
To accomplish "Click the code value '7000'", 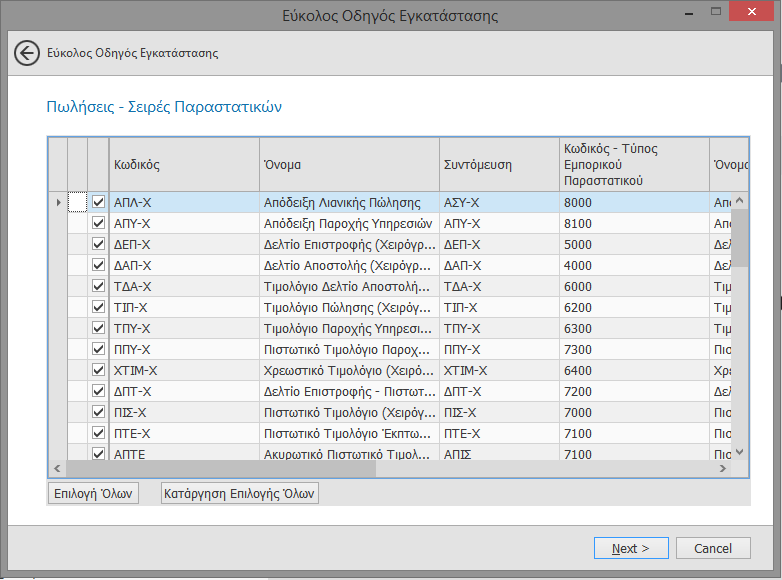I will (634, 412).
